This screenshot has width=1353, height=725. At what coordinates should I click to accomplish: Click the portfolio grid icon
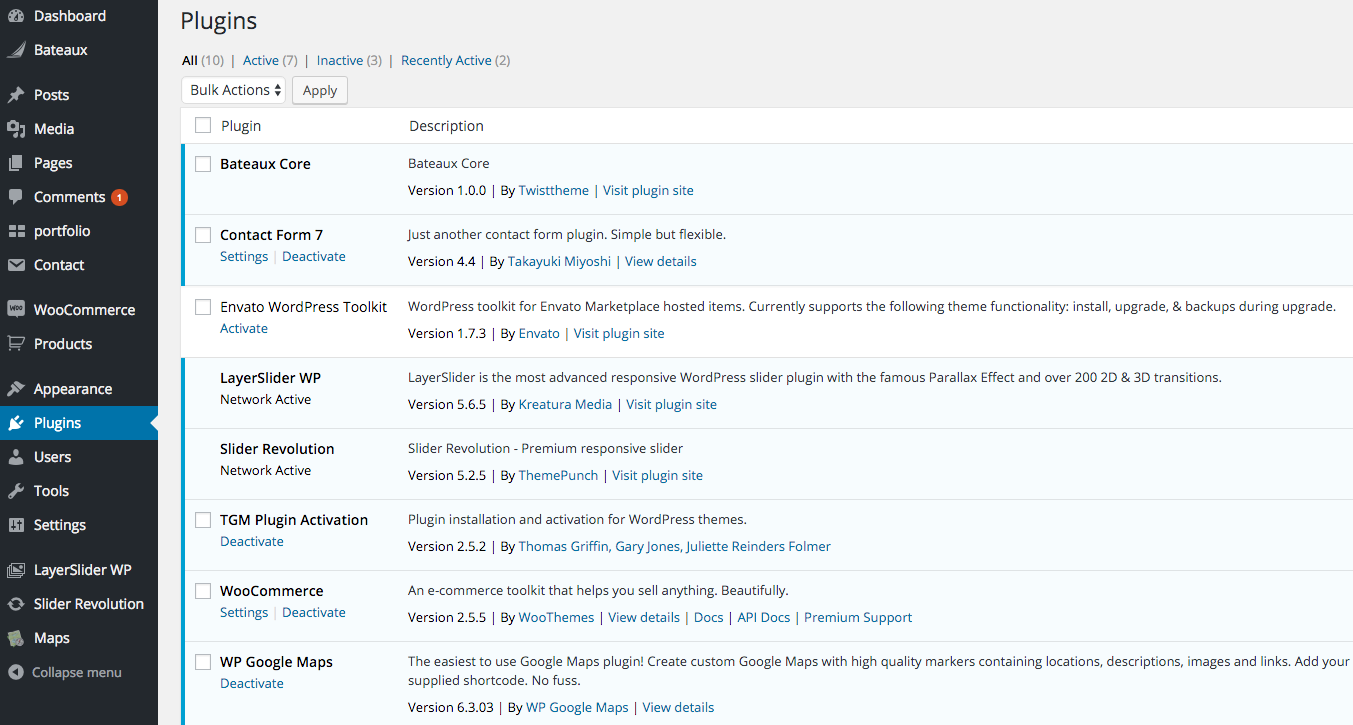16,231
